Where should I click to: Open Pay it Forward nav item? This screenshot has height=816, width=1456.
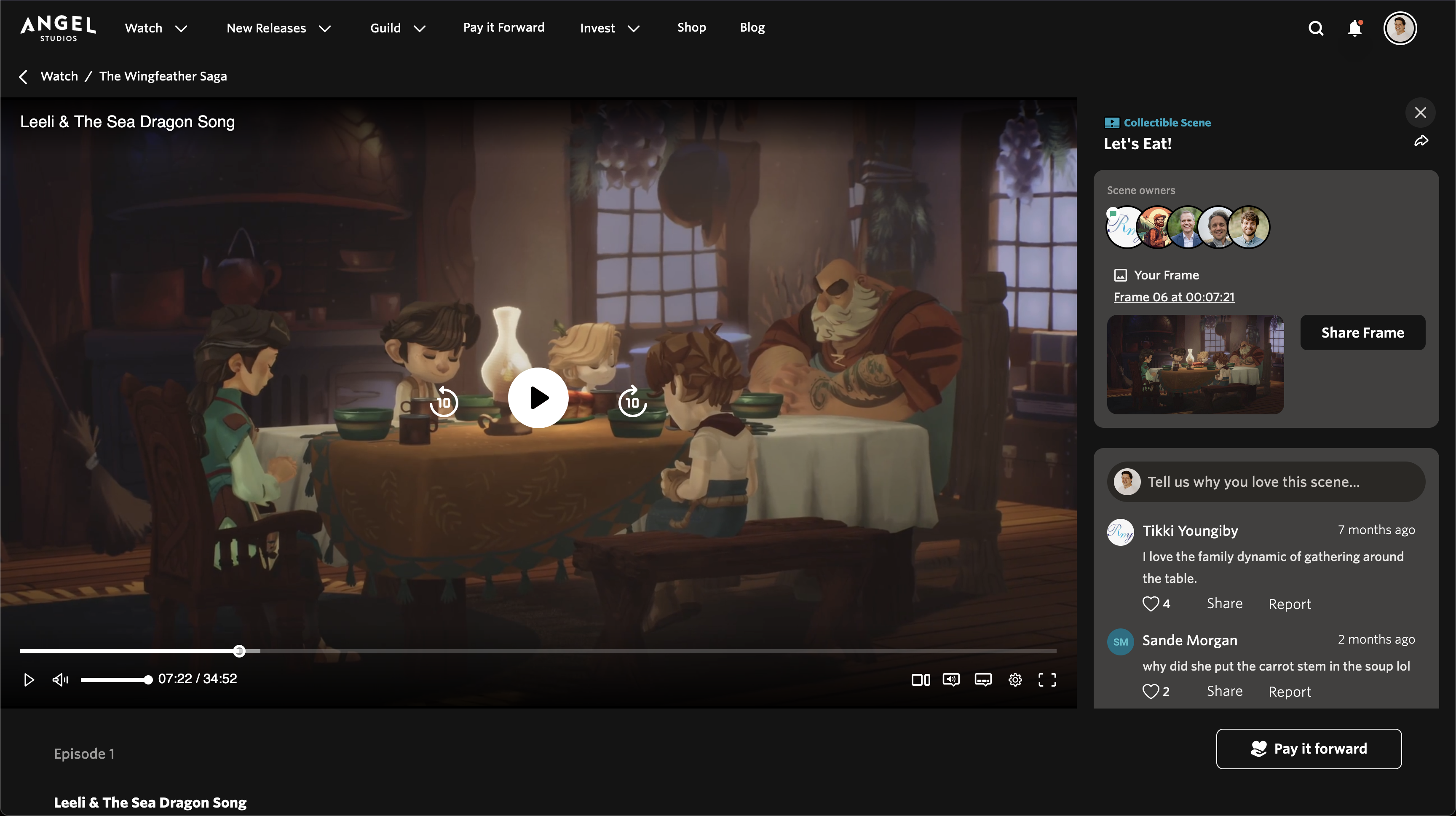point(503,27)
